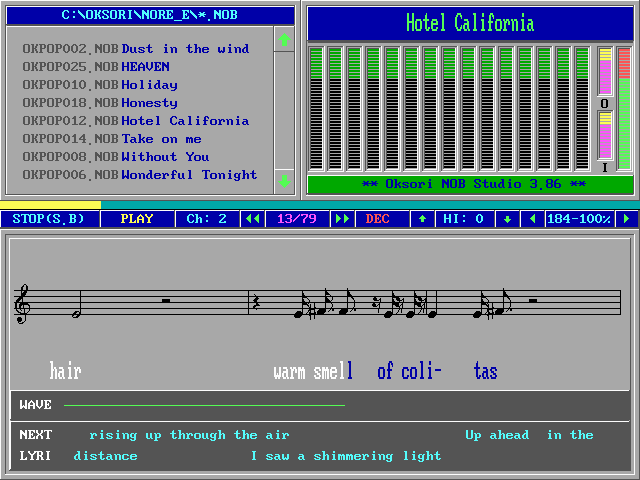Screen dimensions: 640x480
Task: Select the song Honesty in the list
Action: [x=149, y=103]
